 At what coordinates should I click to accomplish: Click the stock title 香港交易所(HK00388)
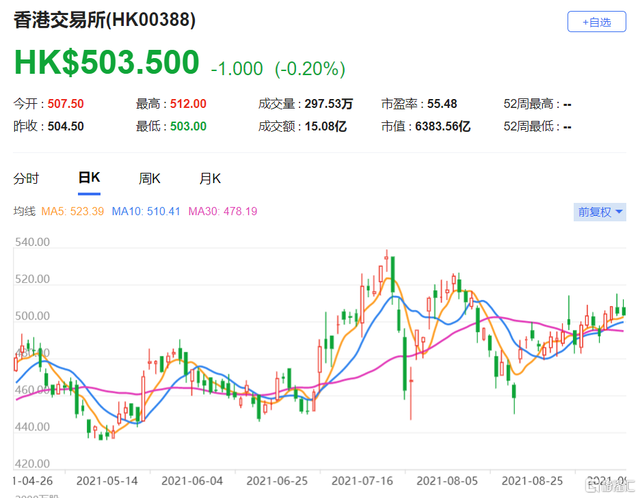point(104,20)
